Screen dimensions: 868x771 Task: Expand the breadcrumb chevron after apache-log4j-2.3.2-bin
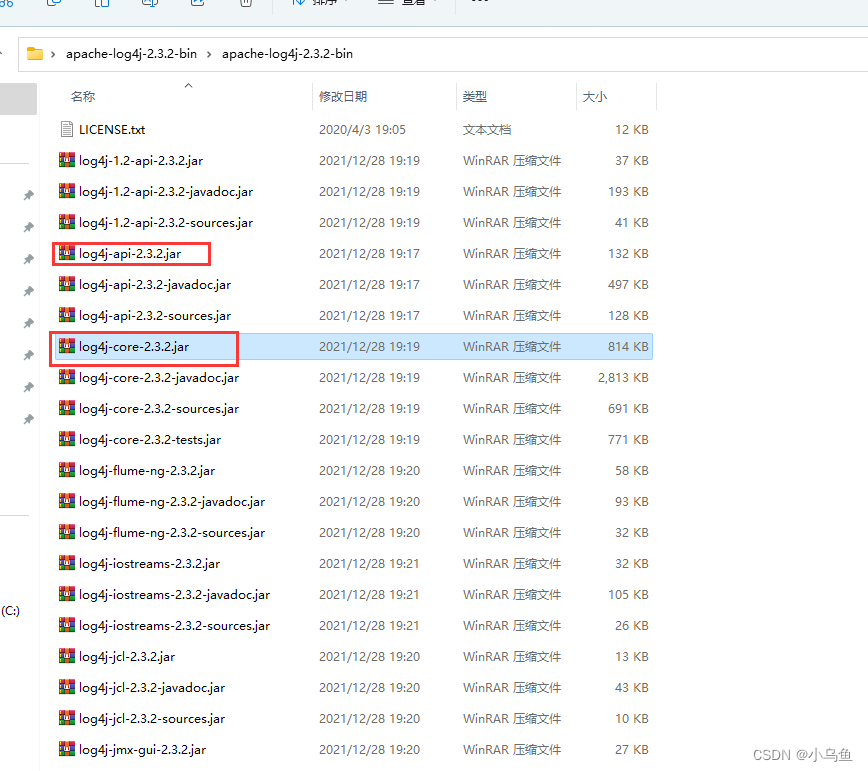pyautogui.click(x=207, y=53)
